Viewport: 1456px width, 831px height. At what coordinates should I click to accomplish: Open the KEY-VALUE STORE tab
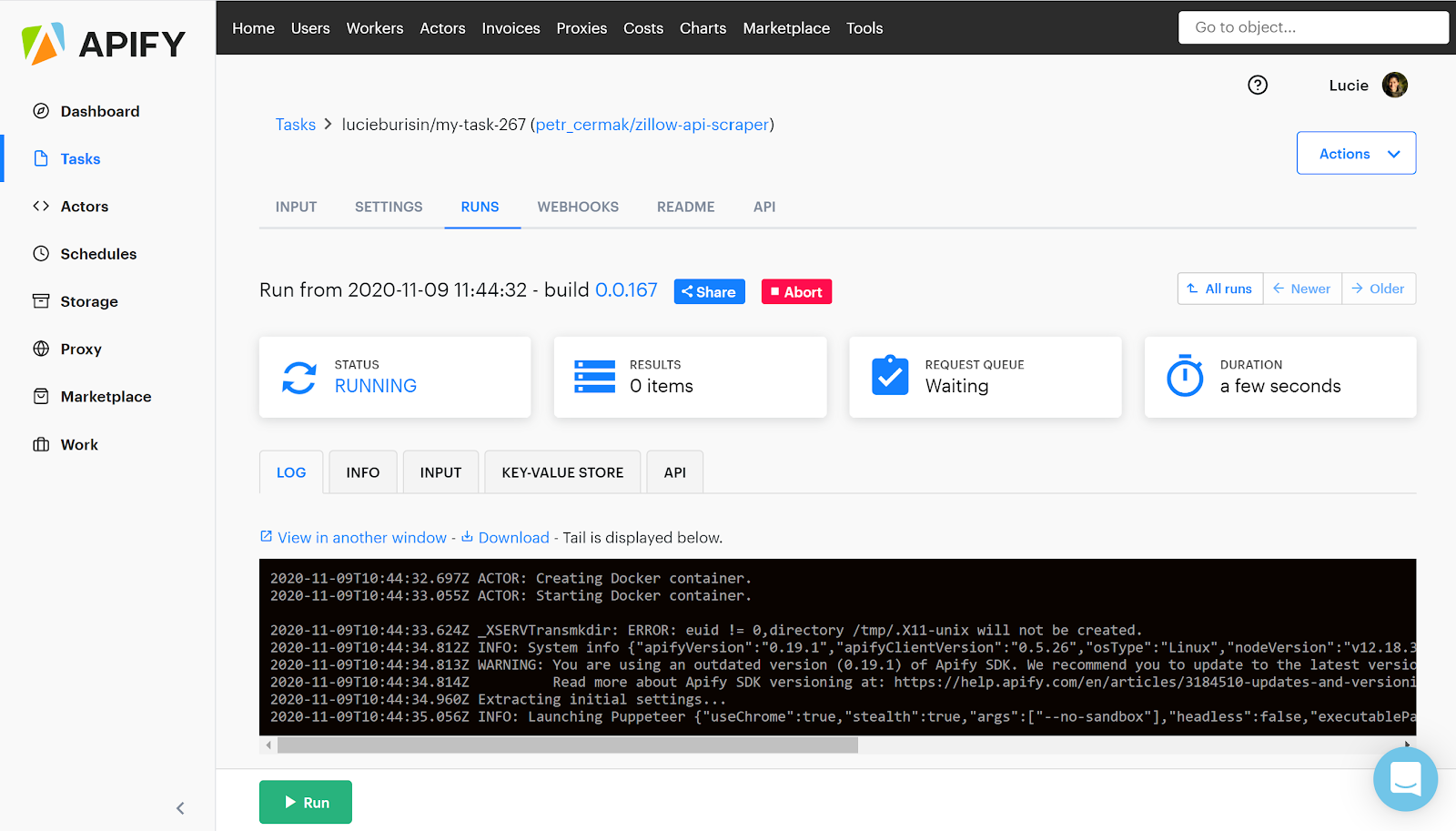click(x=562, y=472)
